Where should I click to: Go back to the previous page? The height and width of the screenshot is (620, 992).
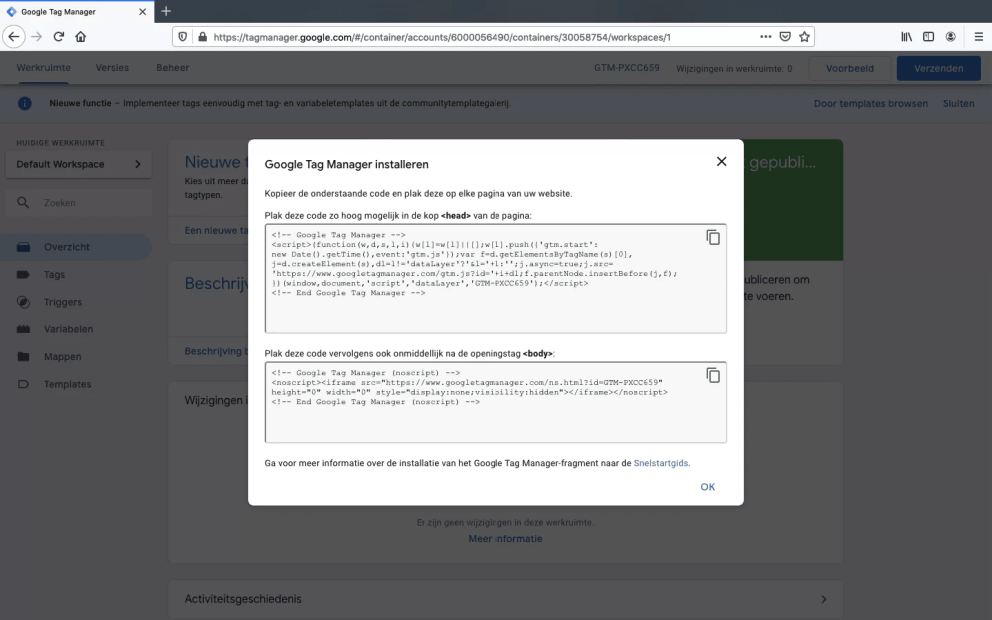tap(14, 37)
